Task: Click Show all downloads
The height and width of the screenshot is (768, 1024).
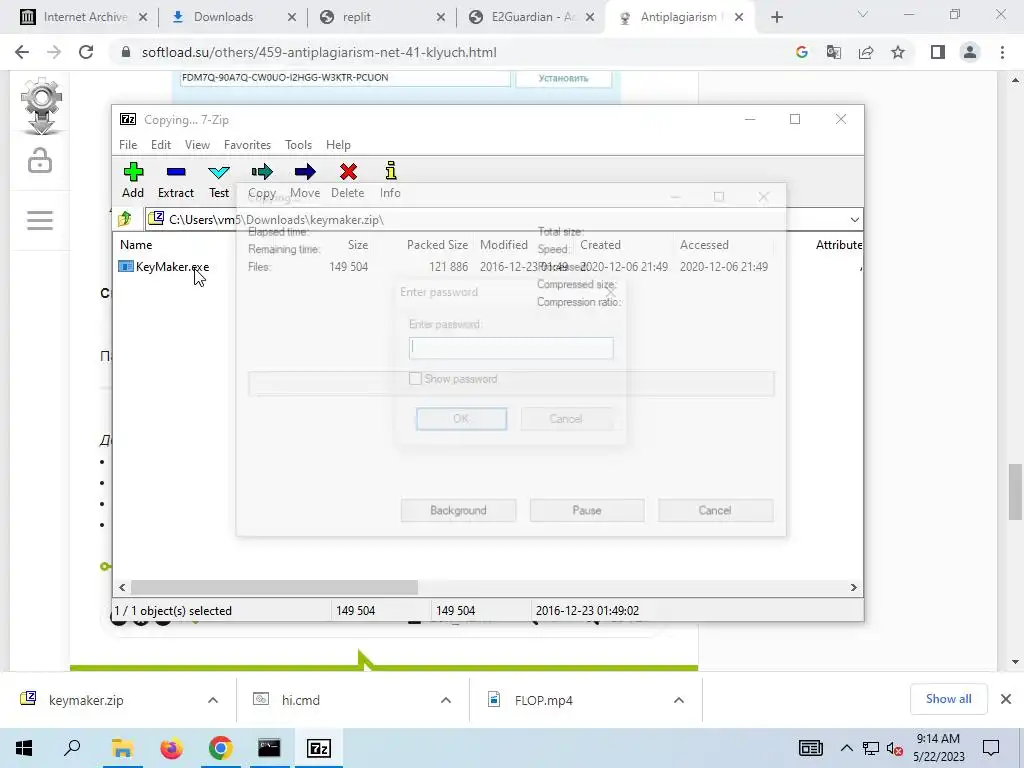Action: 948,699
